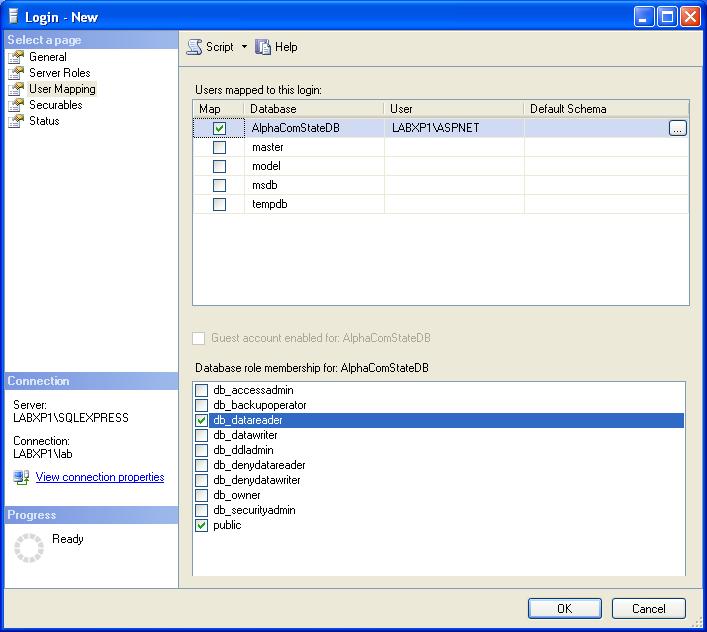Switch to the Securables page

click(x=56, y=105)
